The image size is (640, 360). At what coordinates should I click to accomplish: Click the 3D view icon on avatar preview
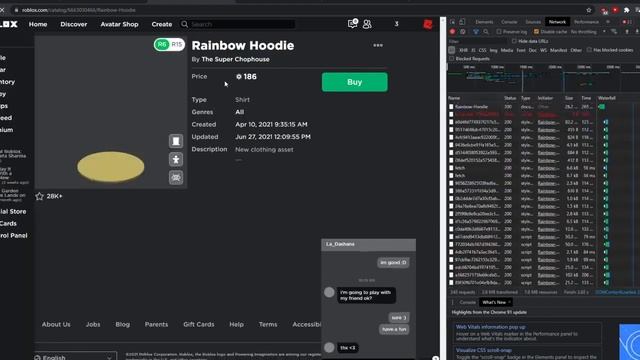point(176,178)
